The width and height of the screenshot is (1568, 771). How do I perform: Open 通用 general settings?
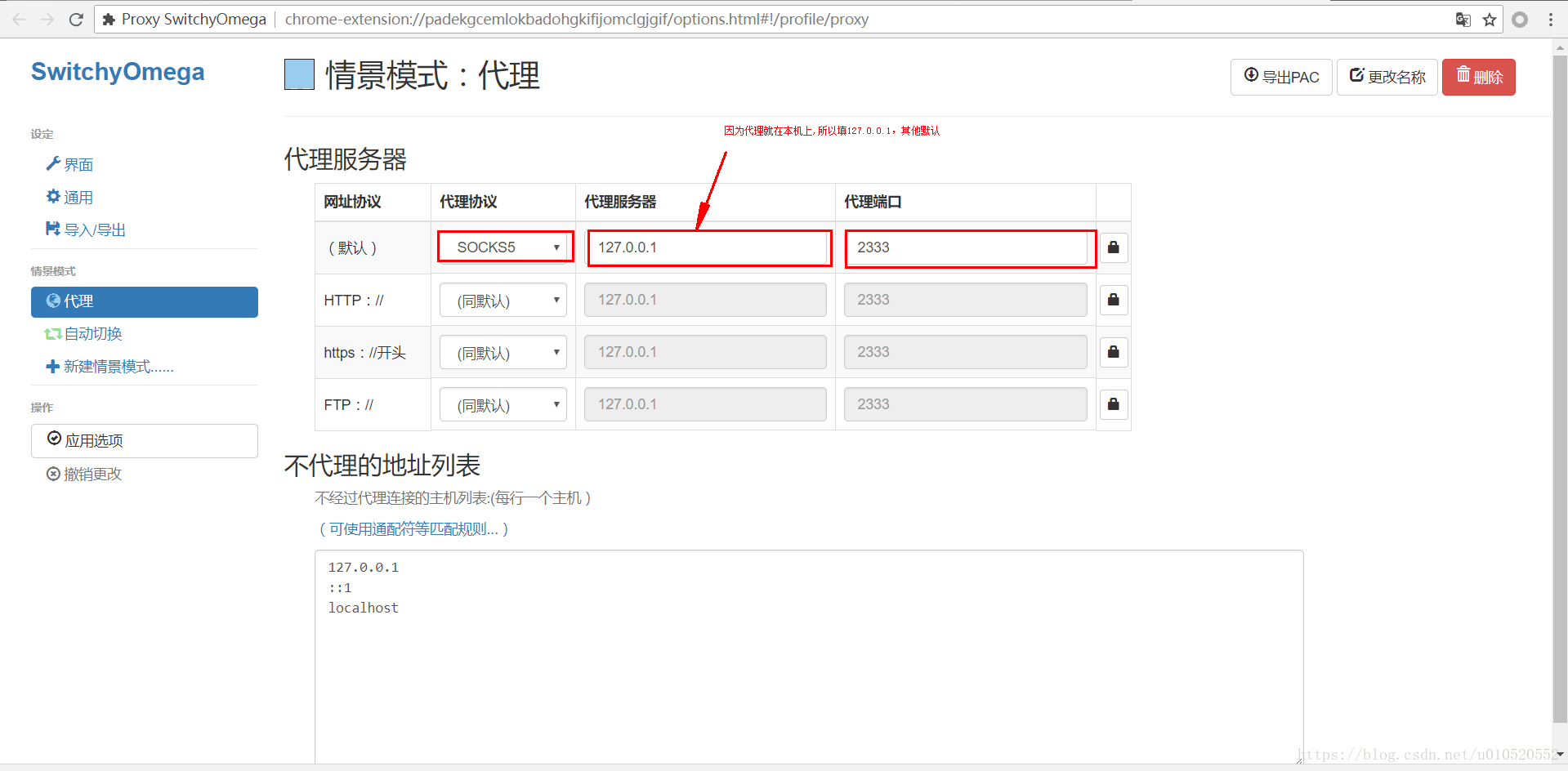(70, 197)
